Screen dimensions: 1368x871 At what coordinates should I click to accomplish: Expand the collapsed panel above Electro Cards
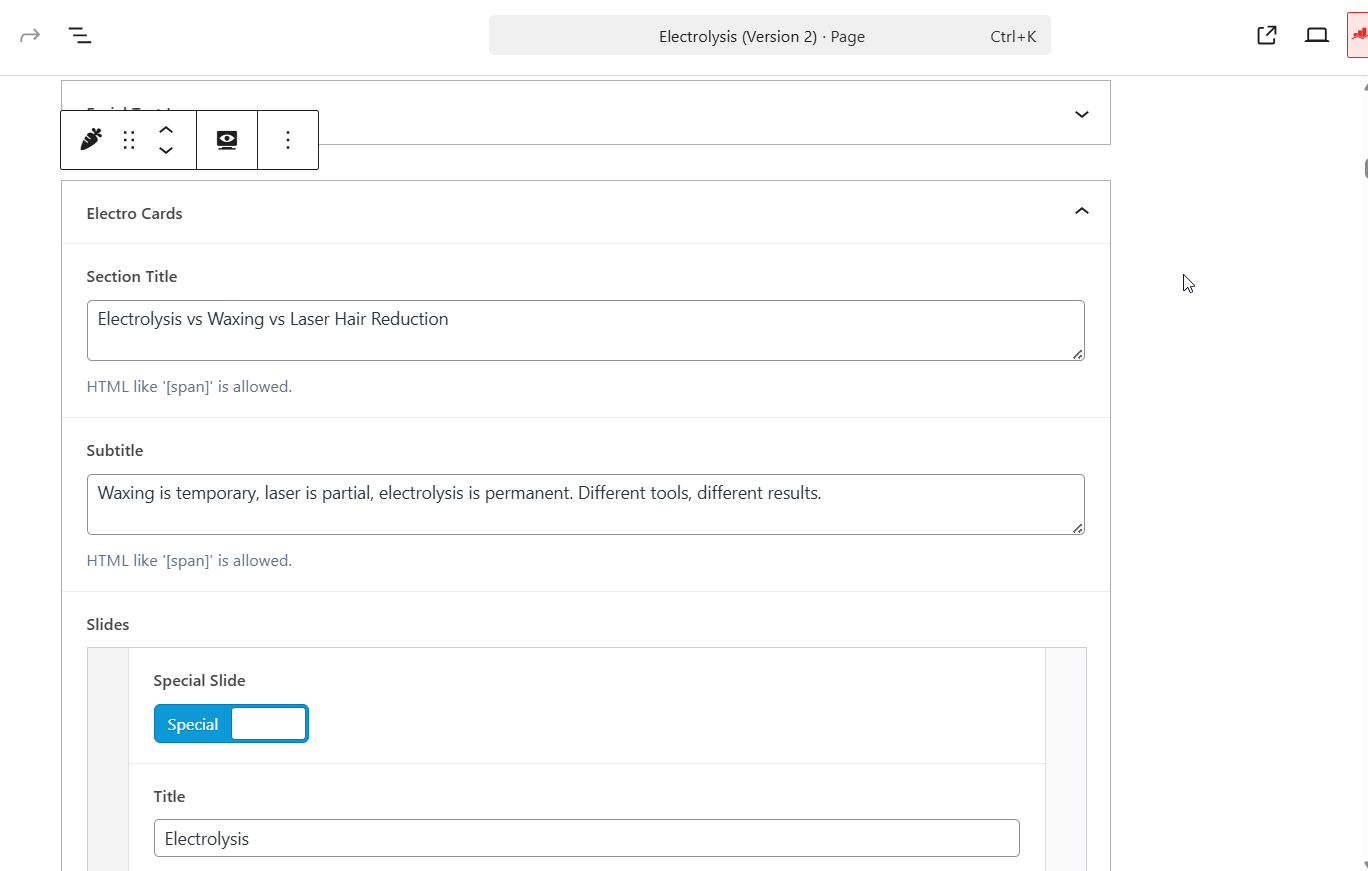pos(1081,114)
